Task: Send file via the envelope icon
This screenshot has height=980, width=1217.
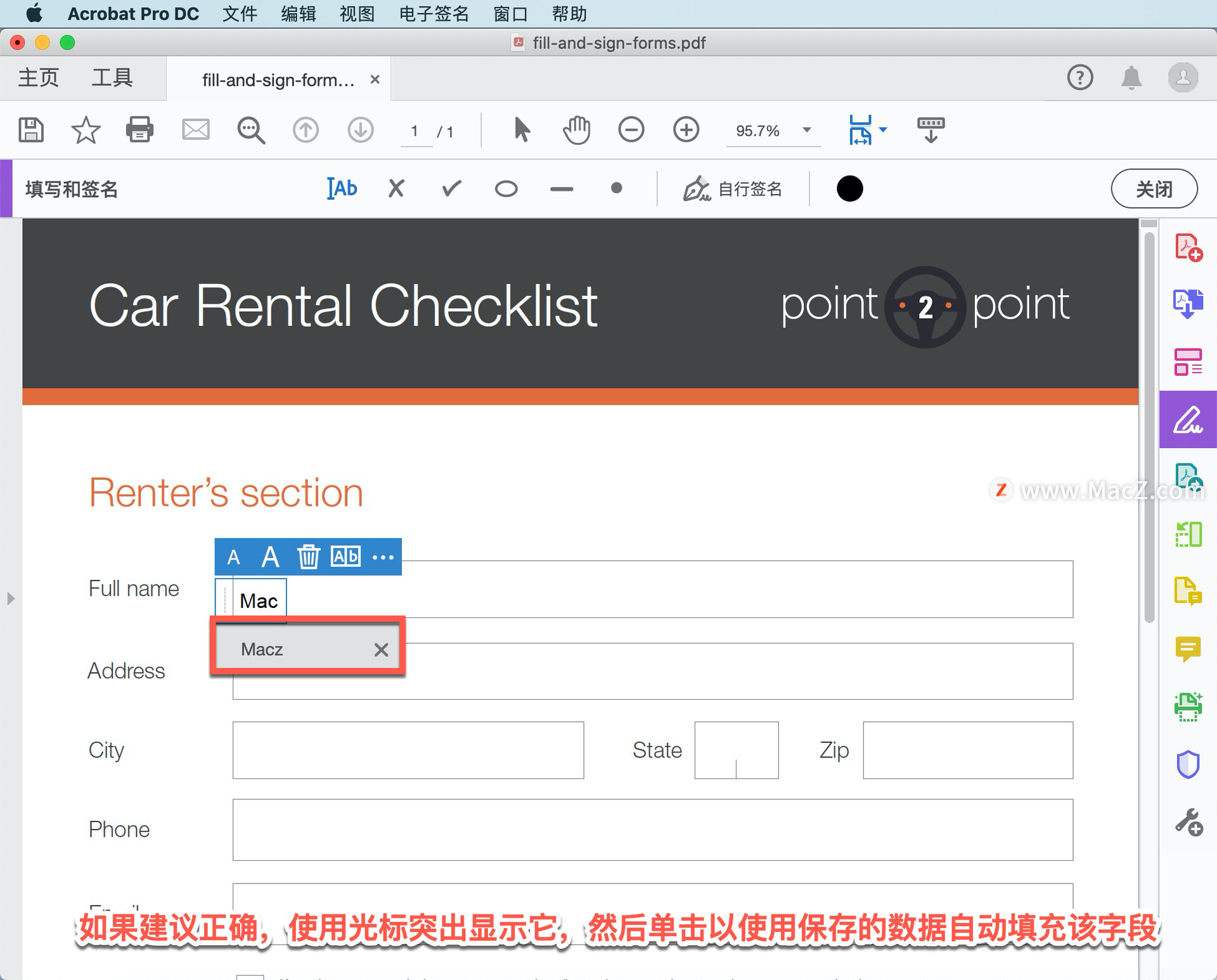Action: tap(196, 130)
